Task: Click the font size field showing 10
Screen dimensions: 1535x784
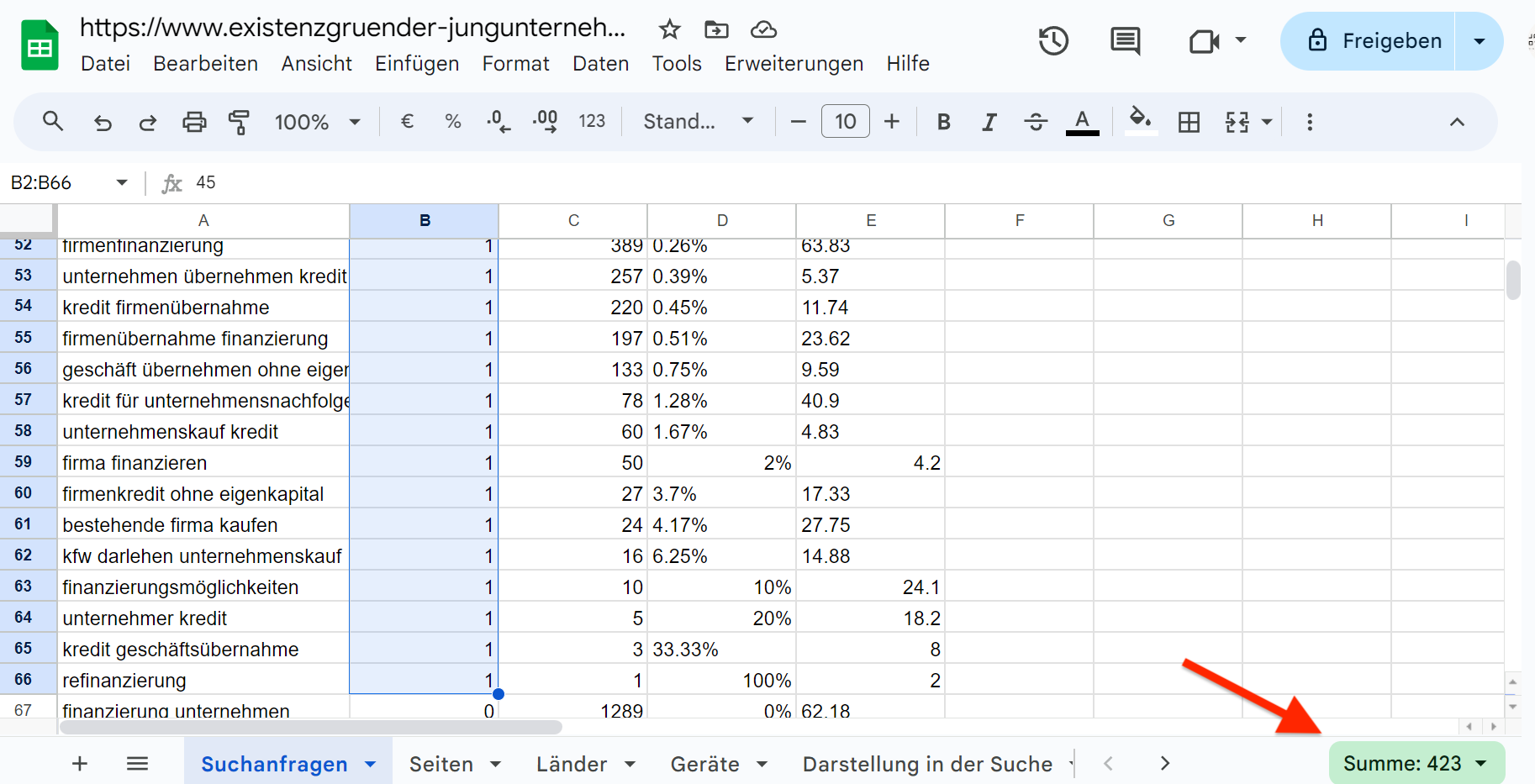Action: coord(845,122)
